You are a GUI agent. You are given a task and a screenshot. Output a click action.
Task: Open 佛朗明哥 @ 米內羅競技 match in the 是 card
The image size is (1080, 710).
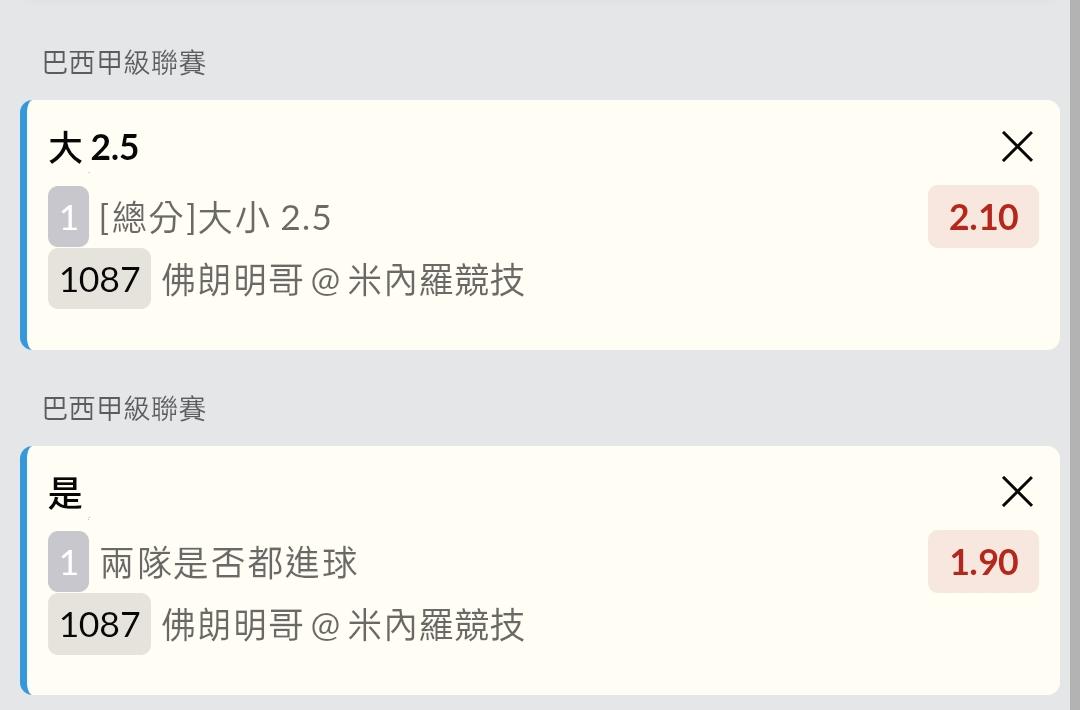click(343, 625)
